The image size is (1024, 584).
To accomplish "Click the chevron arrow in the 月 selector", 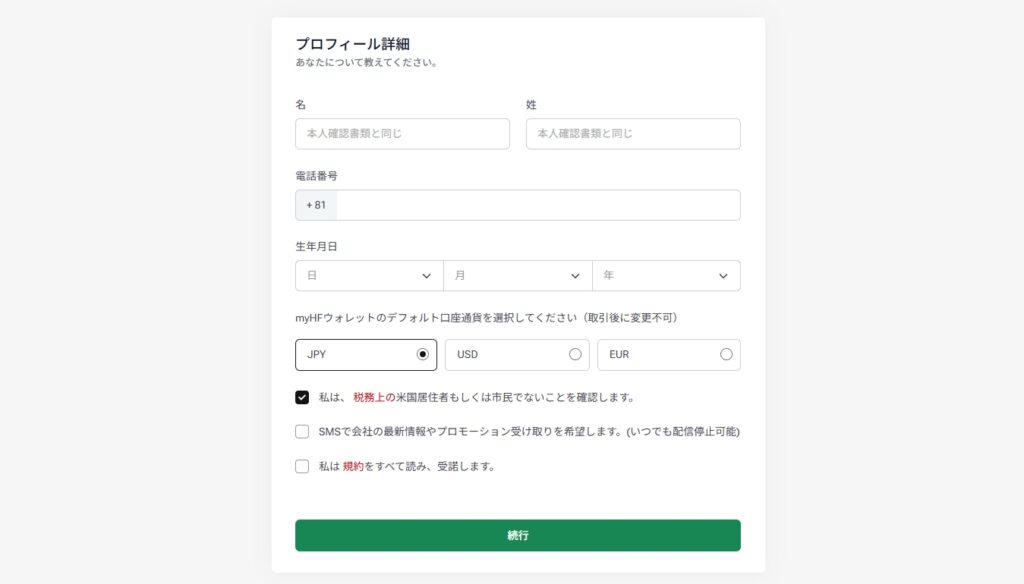I will pos(575,276).
